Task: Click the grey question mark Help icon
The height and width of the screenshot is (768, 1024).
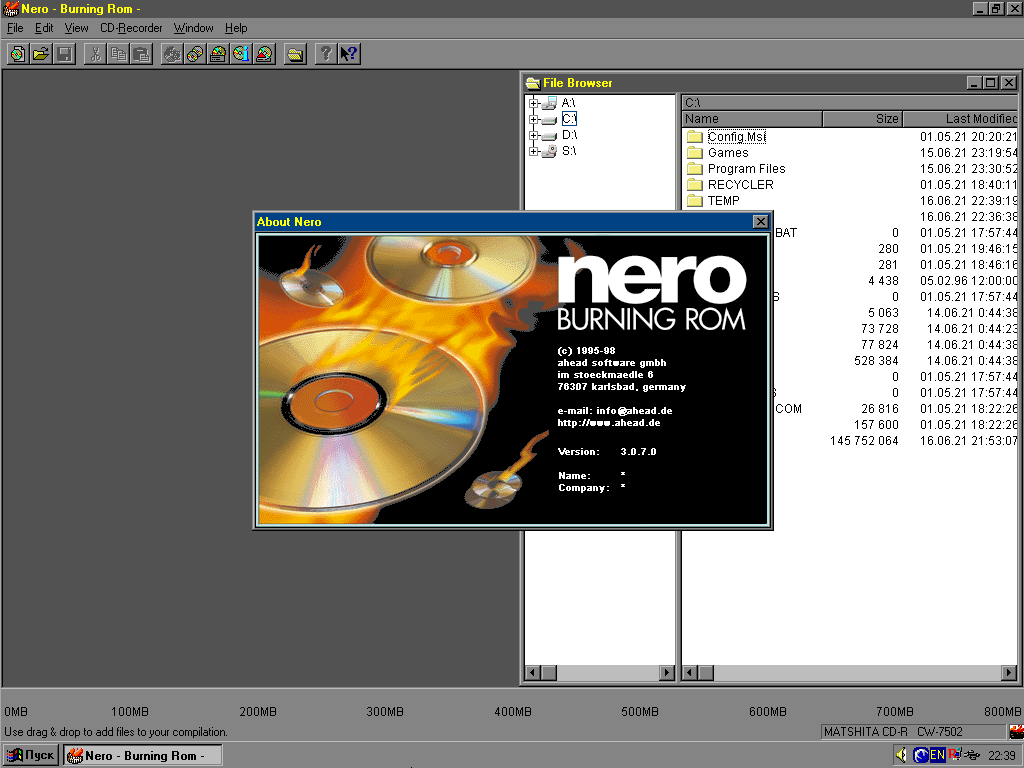Action: tap(326, 54)
